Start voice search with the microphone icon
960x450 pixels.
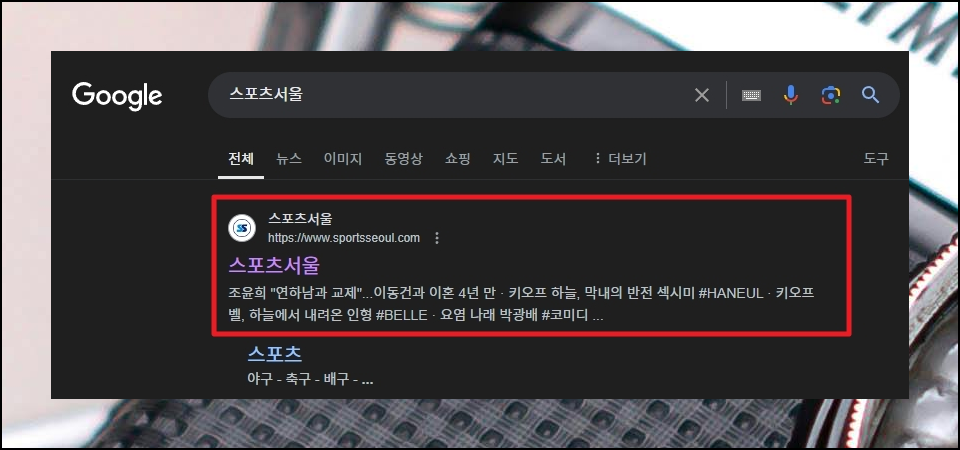(x=790, y=95)
